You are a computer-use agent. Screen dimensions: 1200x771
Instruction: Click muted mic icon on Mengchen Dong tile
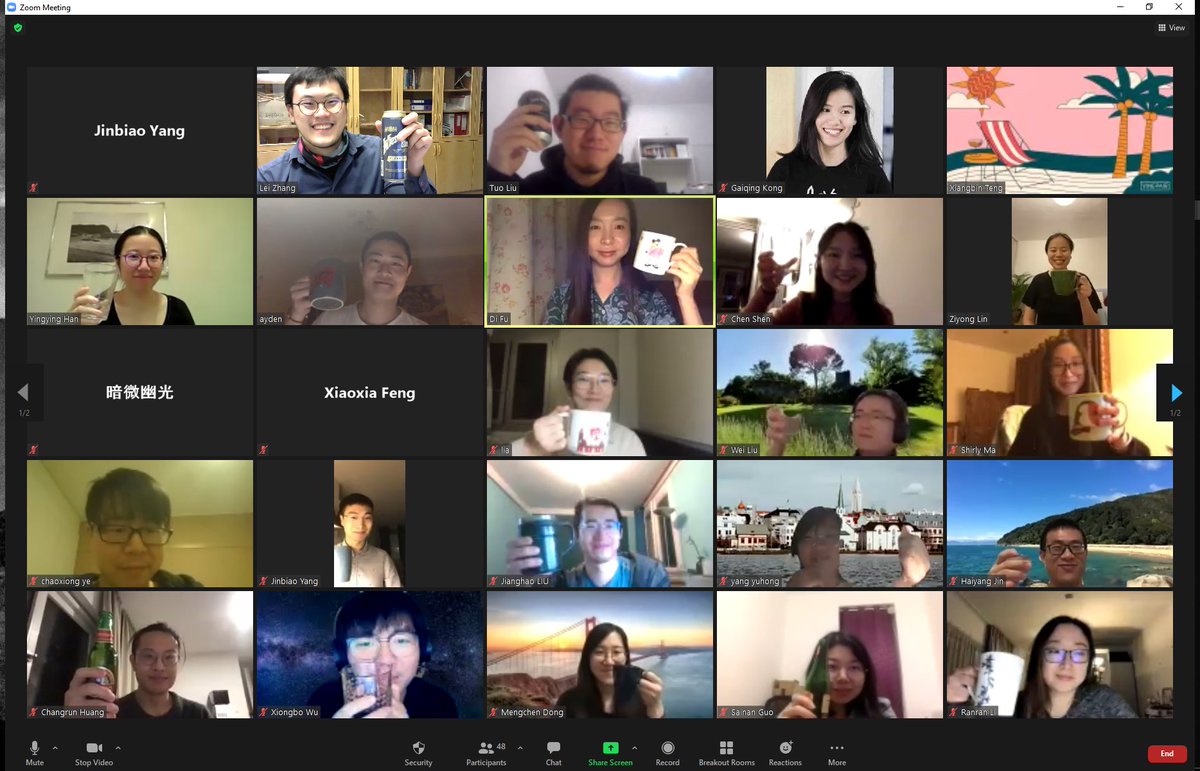pos(494,712)
